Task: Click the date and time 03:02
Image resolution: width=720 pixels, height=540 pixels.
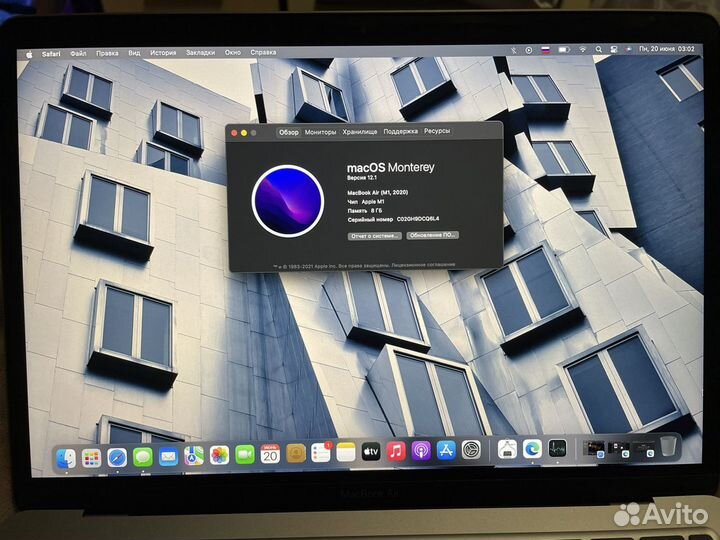Action: (667, 49)
